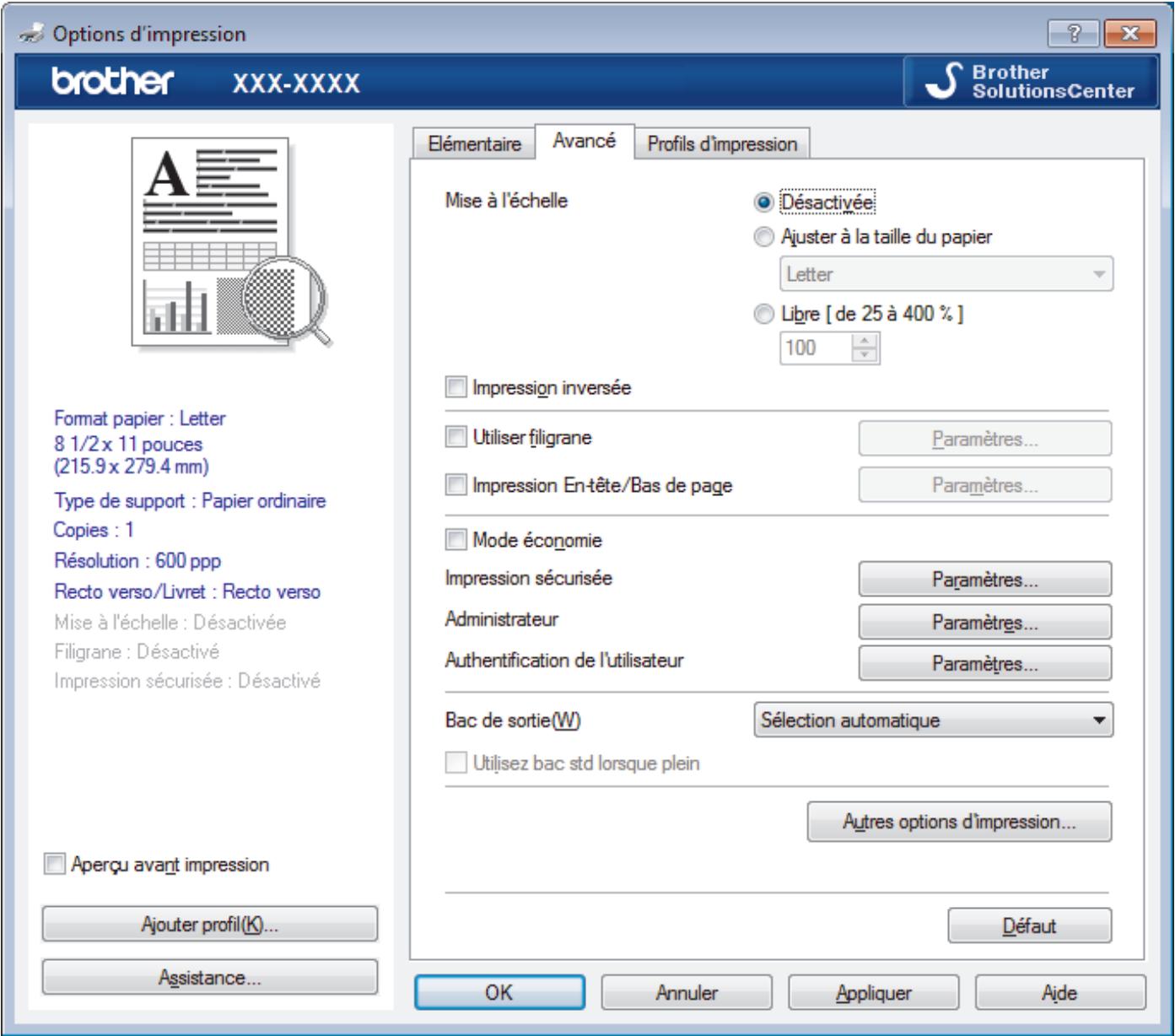Click Recto verso/Livret : Recto verso text
Screen dimensions: 1175x1036
click(x=187, y=591)
